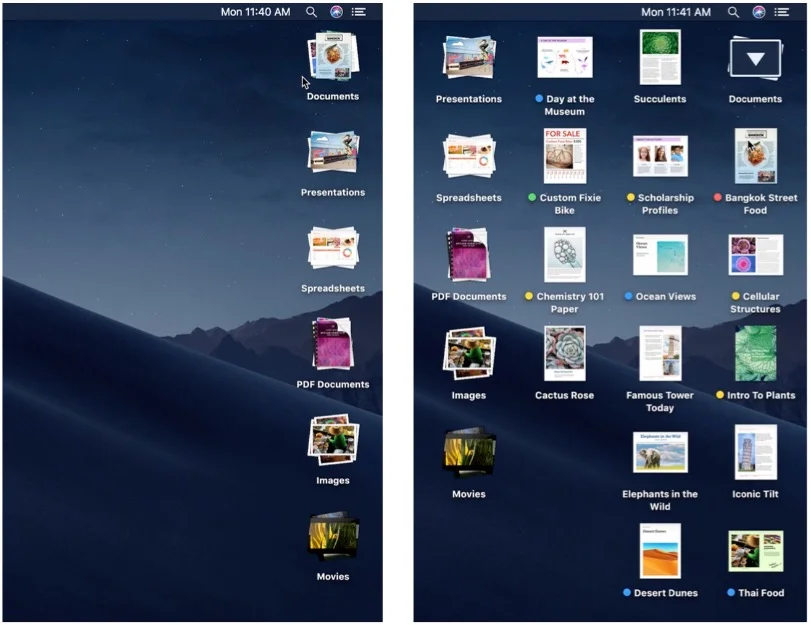Click 'Chemistry 101 Paper' file name label

[x=569, y=303]
